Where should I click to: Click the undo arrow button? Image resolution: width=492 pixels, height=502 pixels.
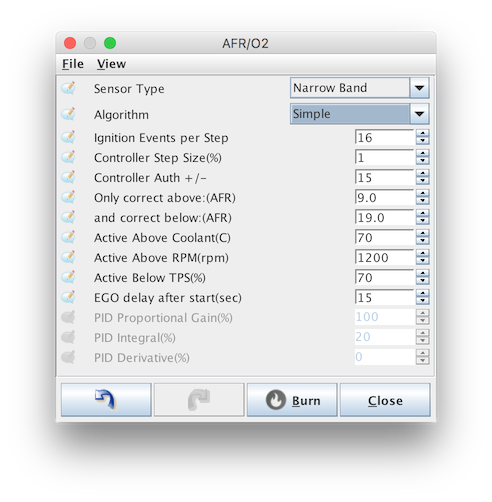106,400
